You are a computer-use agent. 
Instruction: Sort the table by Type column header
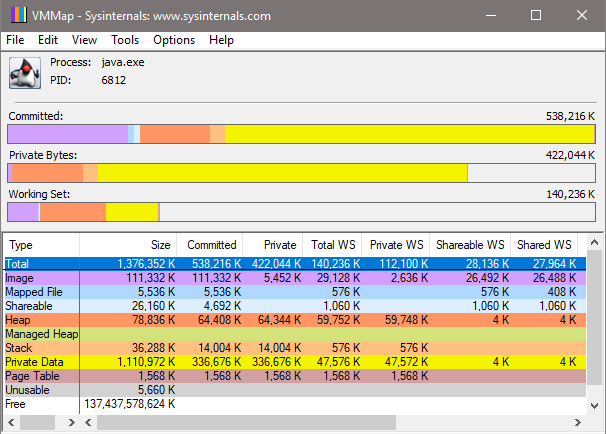coord(40,245)
